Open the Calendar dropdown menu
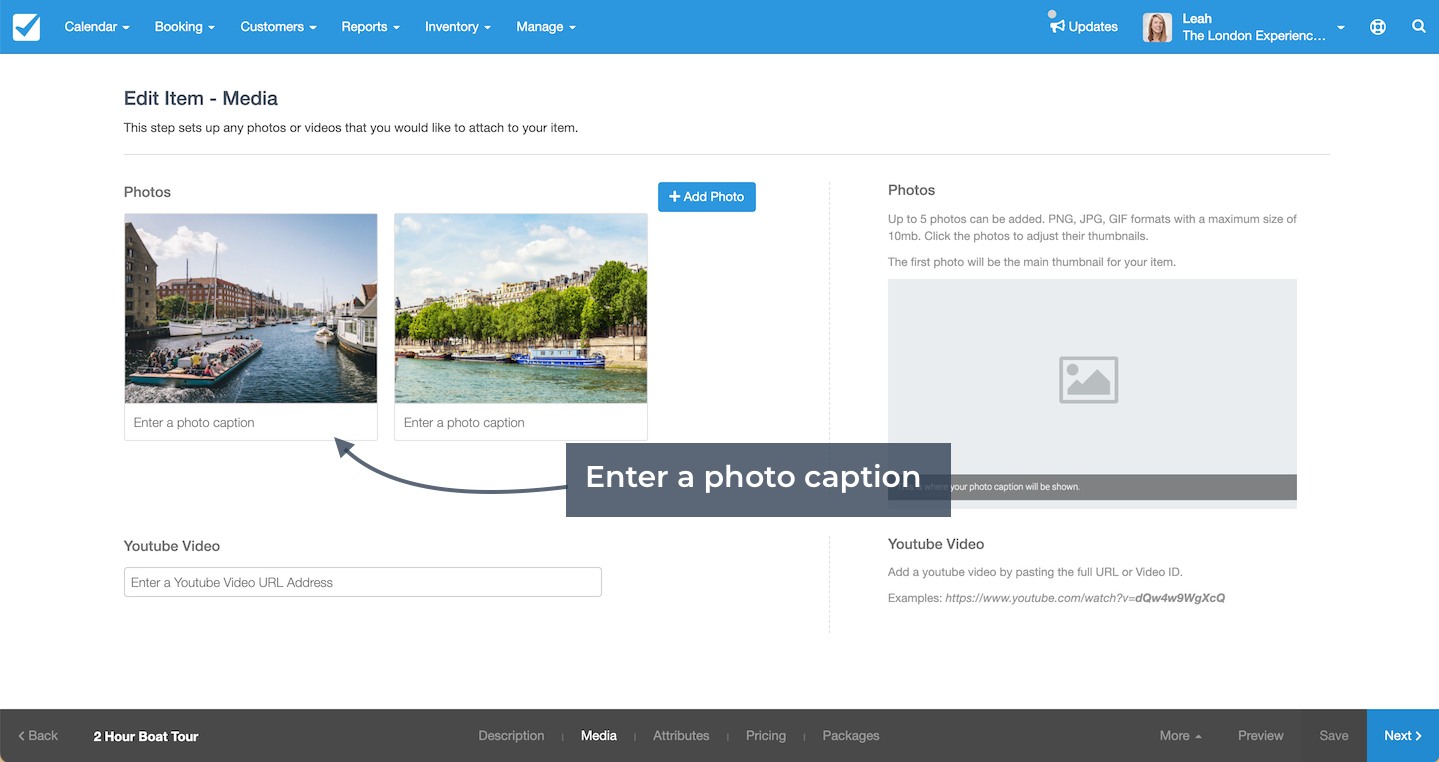Image resolution: width=1439 pixels, height=762 pixels. click(97, 27)
